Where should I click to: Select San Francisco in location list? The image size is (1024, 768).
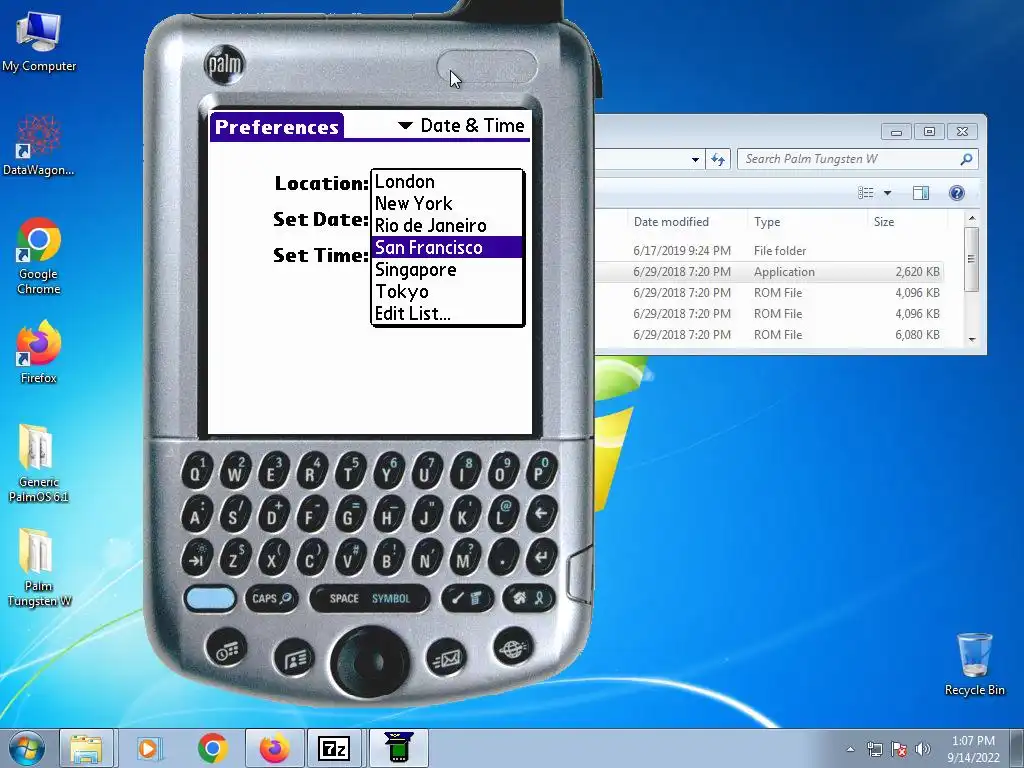tap(447, 248)
